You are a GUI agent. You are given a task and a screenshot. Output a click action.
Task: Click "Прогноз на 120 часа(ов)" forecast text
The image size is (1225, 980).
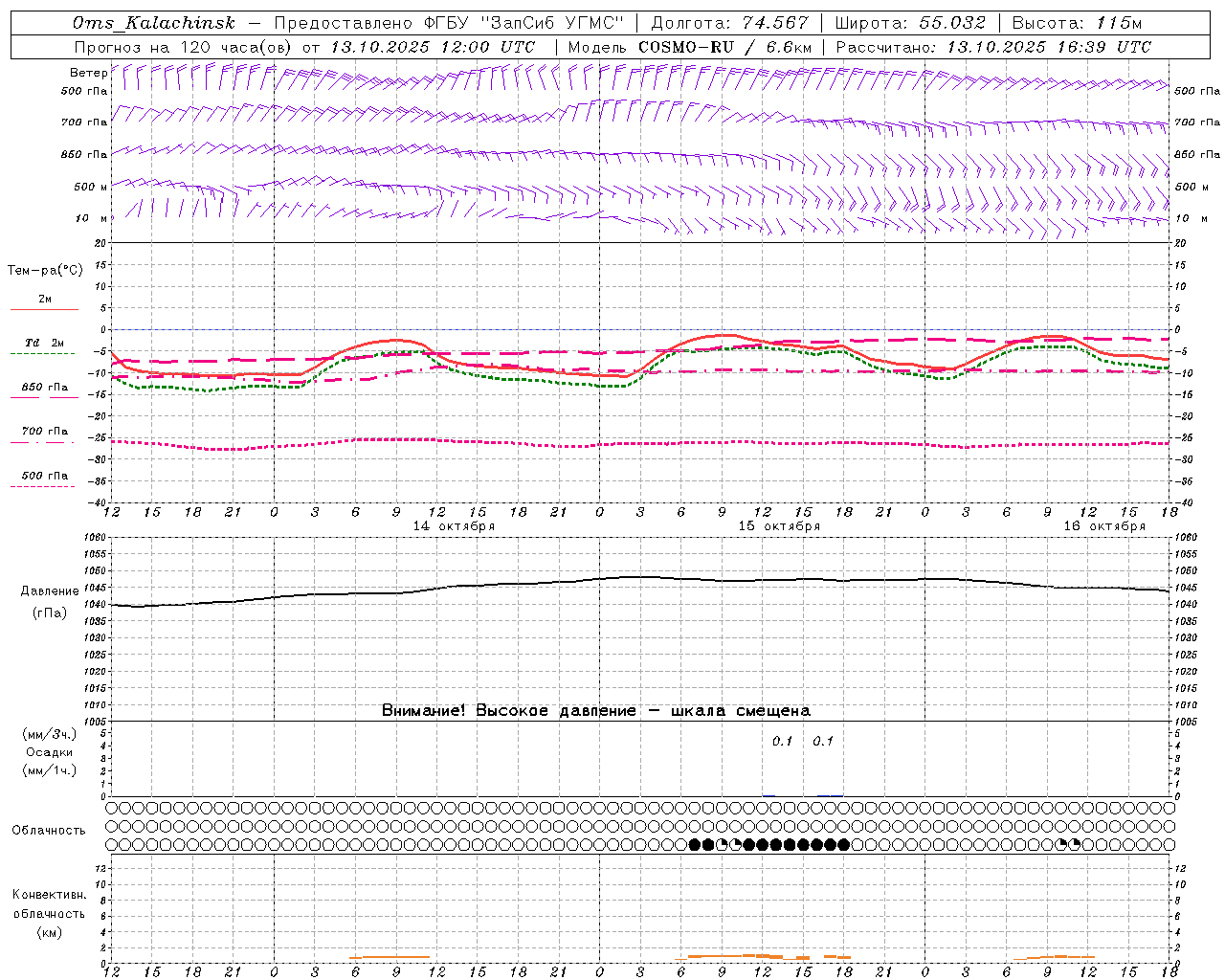pyautogui.click(x=184, y=47)
